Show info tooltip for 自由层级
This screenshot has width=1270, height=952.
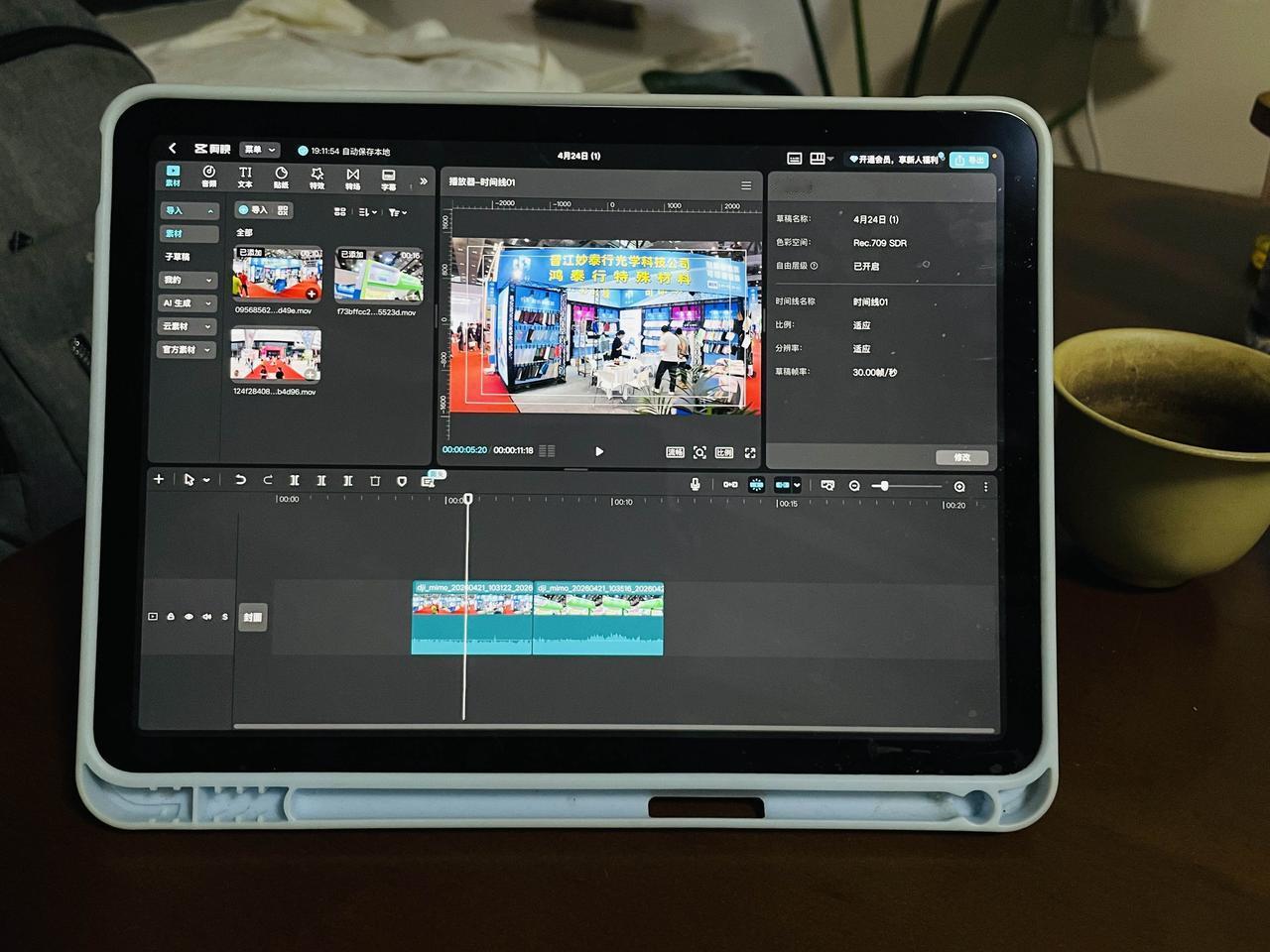tap(815, 266)
